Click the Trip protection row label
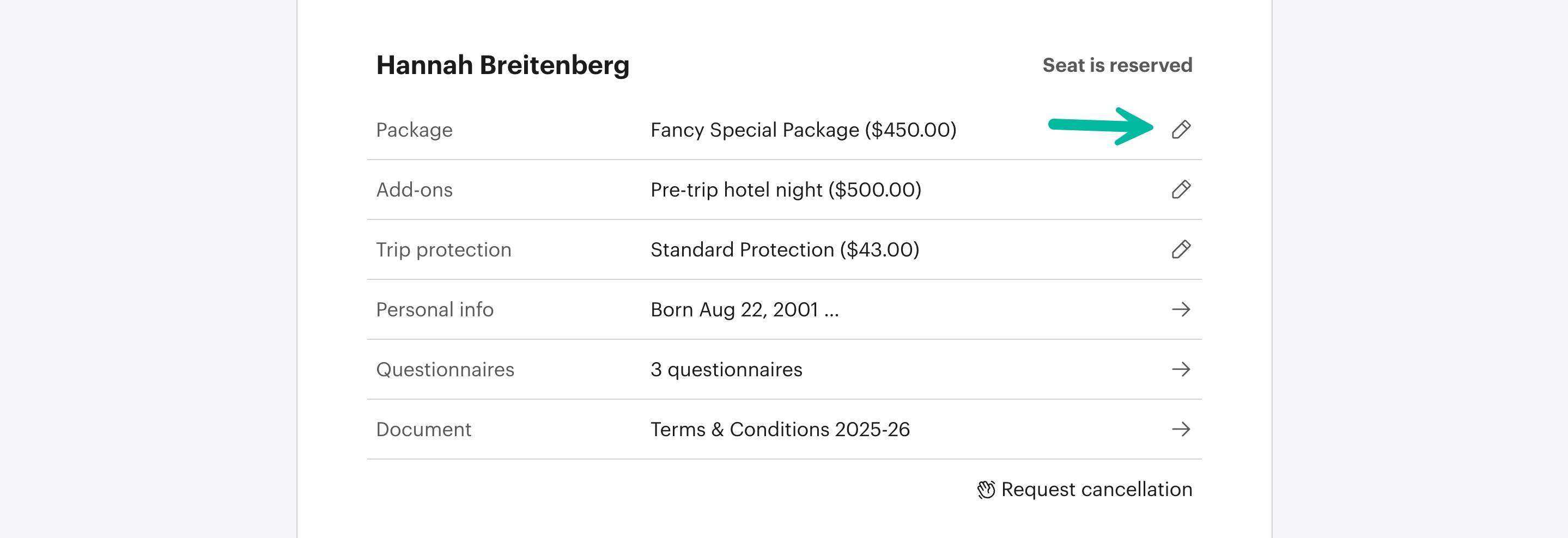The height and width of the screenshot is (538, 1568). click(x=443, y=249)
